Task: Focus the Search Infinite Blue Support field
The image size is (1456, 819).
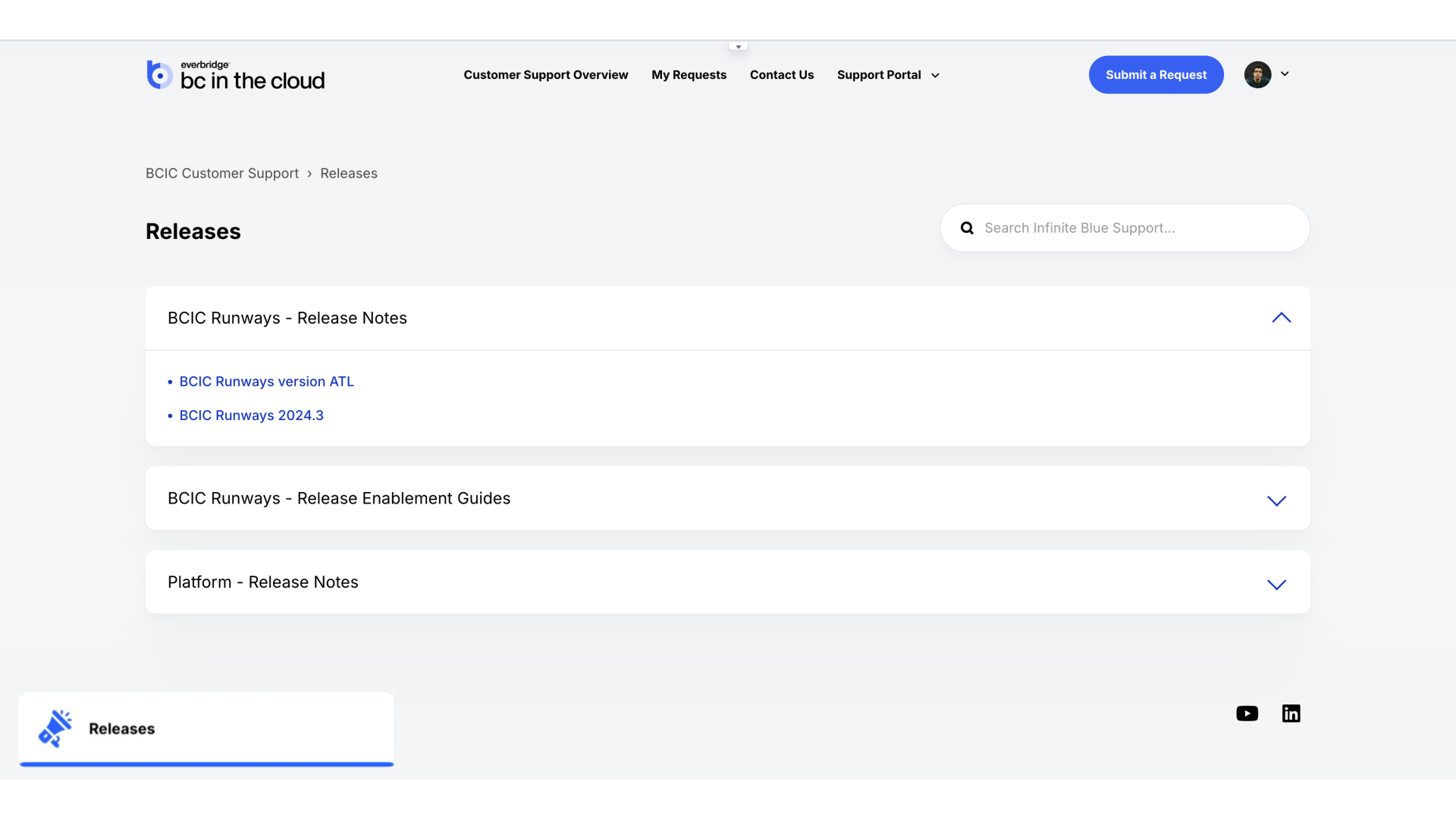Action: coord(1125,228)
